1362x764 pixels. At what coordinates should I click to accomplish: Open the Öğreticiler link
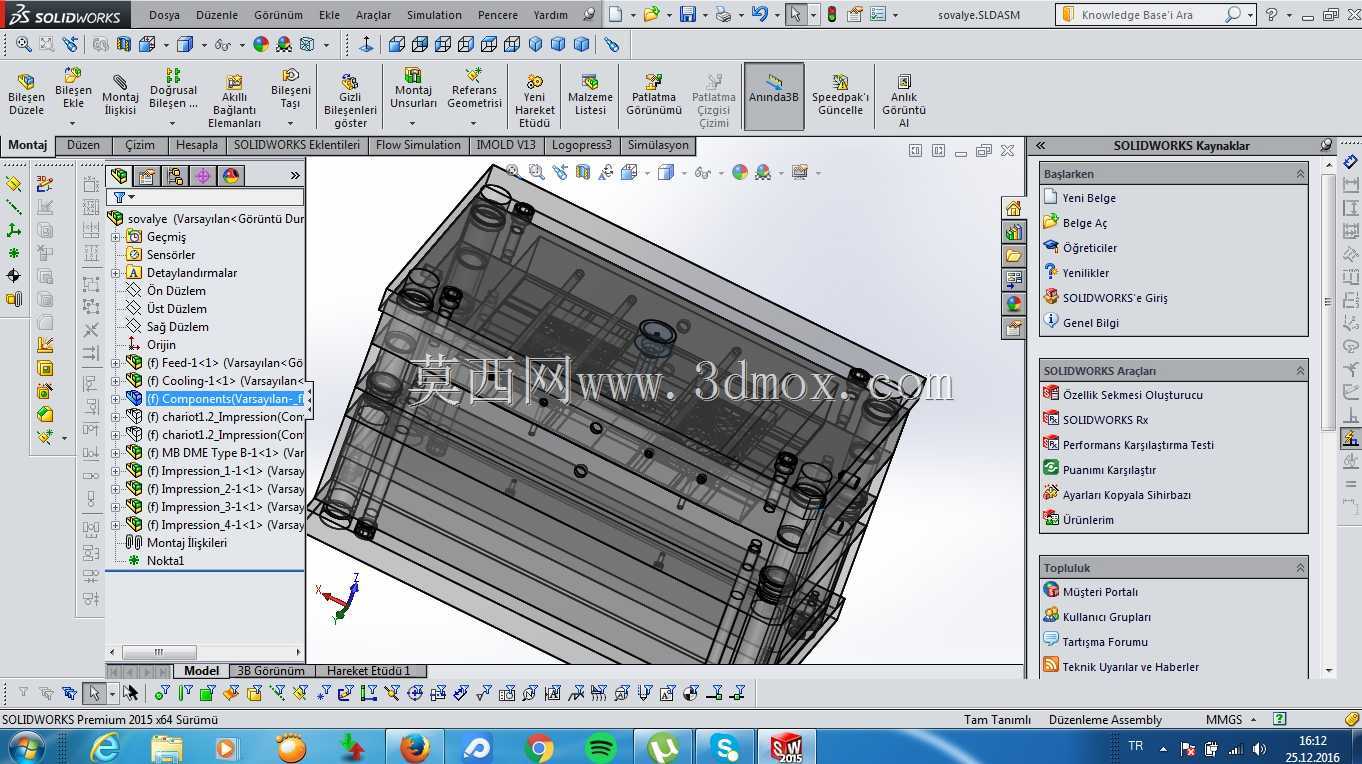[x=1090, y=248]
